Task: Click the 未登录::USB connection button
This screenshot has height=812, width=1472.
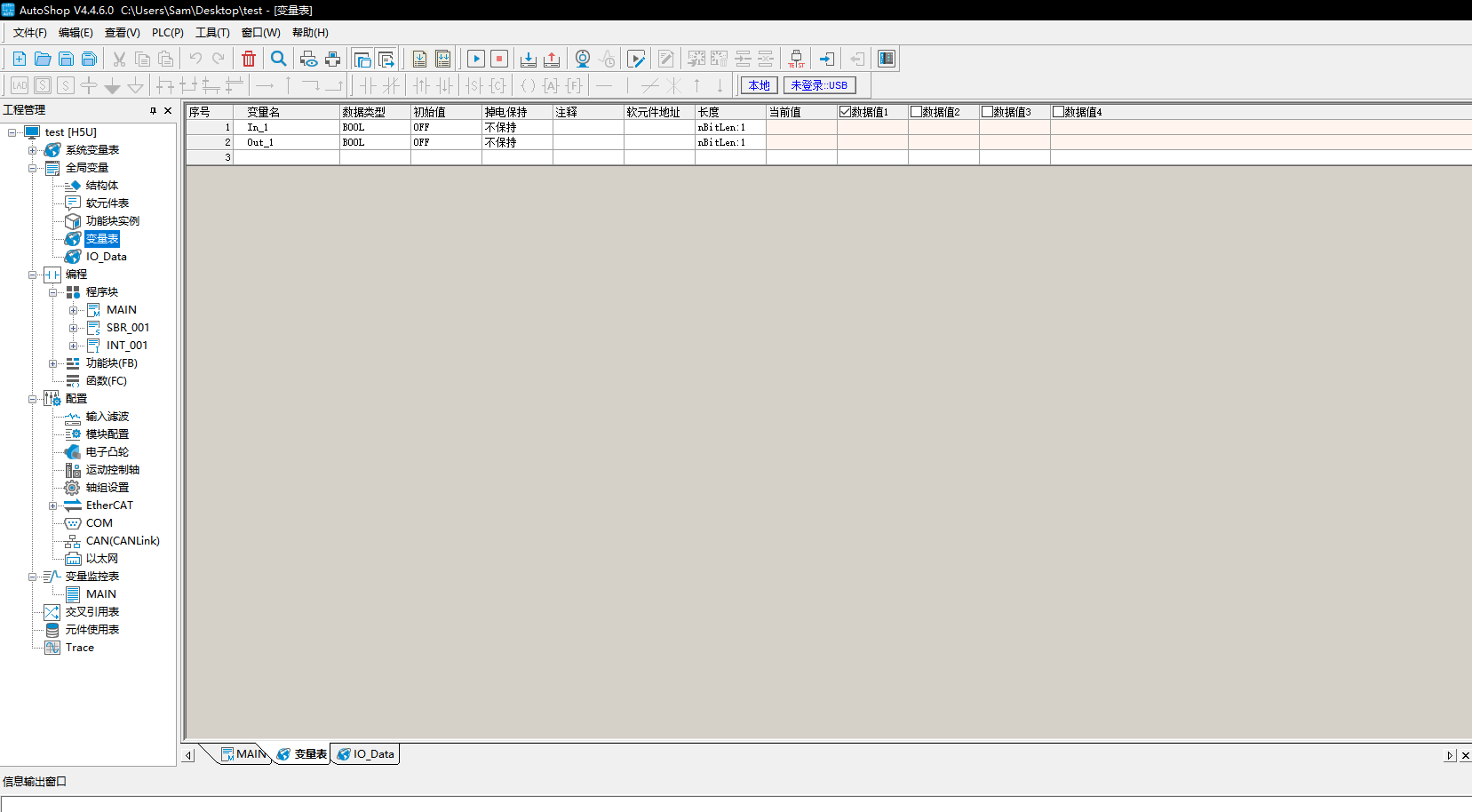Action: [x=819, y=85]
